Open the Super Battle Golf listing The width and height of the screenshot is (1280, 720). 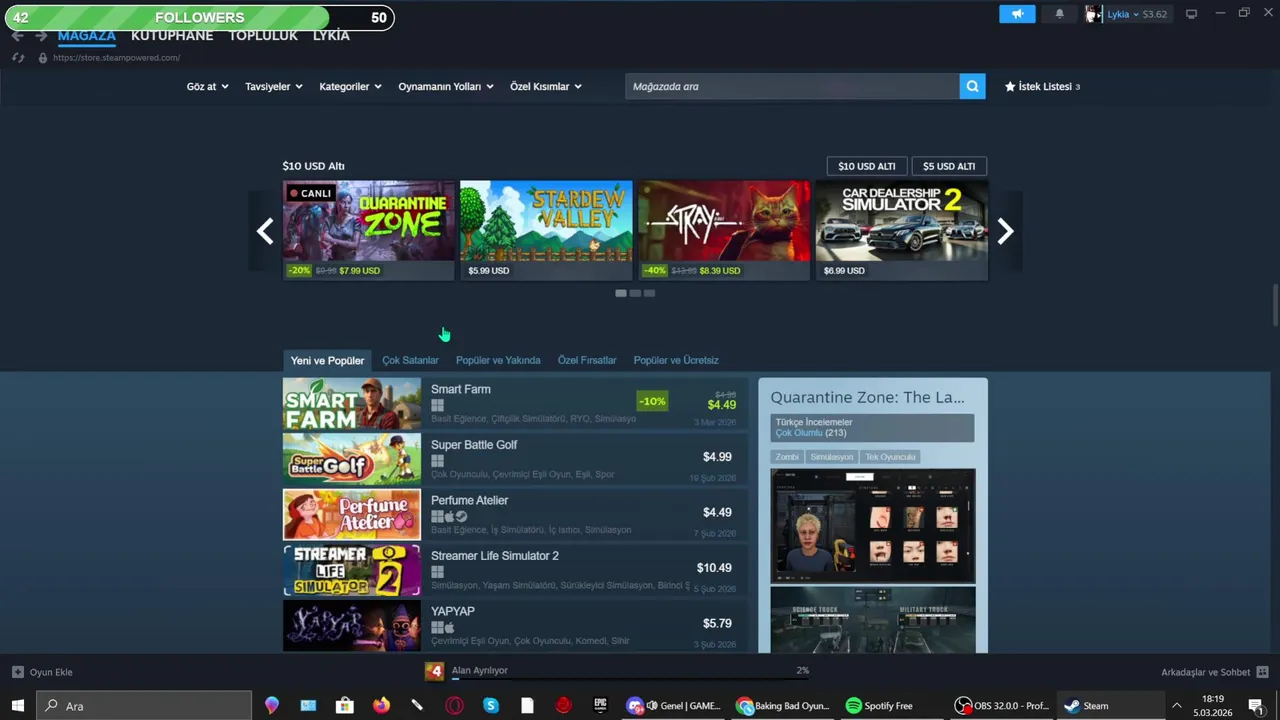515,459
